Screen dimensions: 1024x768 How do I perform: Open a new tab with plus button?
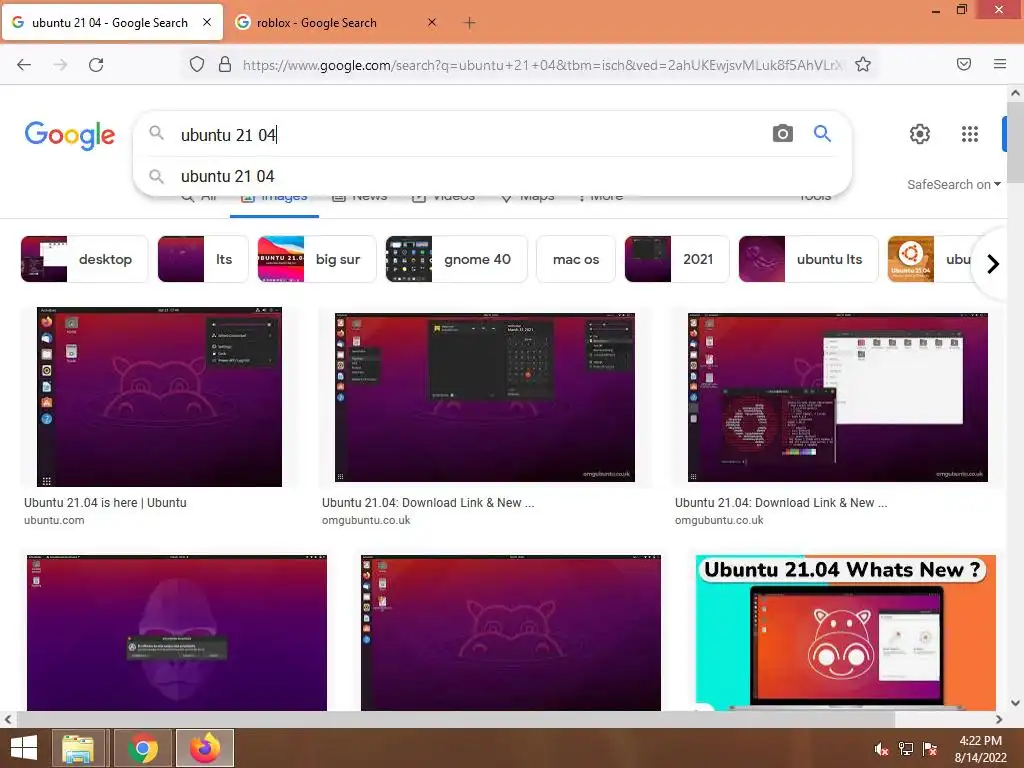pyautogui.click(x=469, y=23)
